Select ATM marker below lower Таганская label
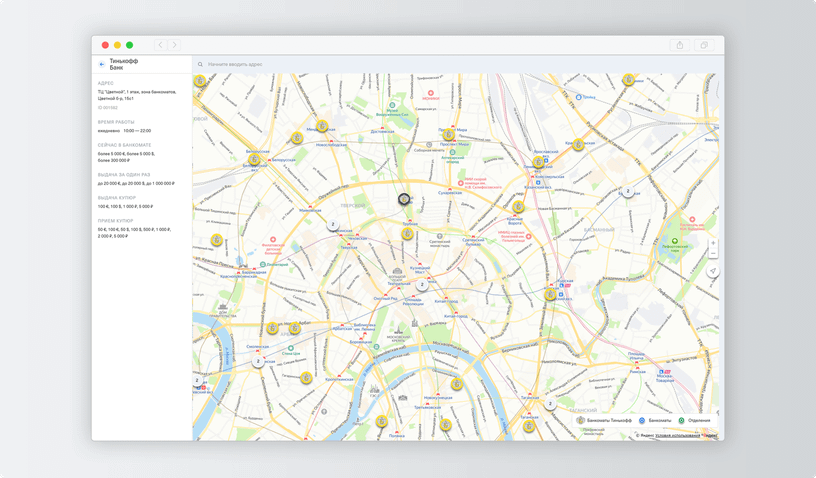Viewport: 816px width, 478px height. pos(529,427)
